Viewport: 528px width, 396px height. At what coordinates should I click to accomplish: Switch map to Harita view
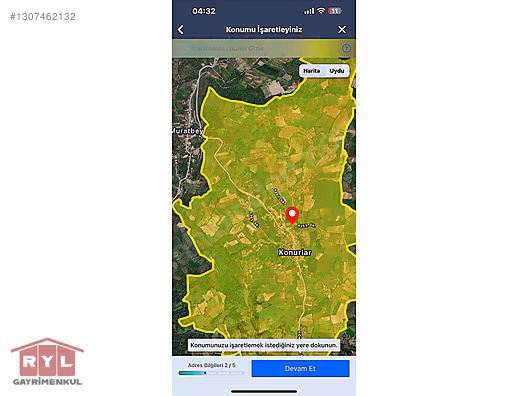311,71
